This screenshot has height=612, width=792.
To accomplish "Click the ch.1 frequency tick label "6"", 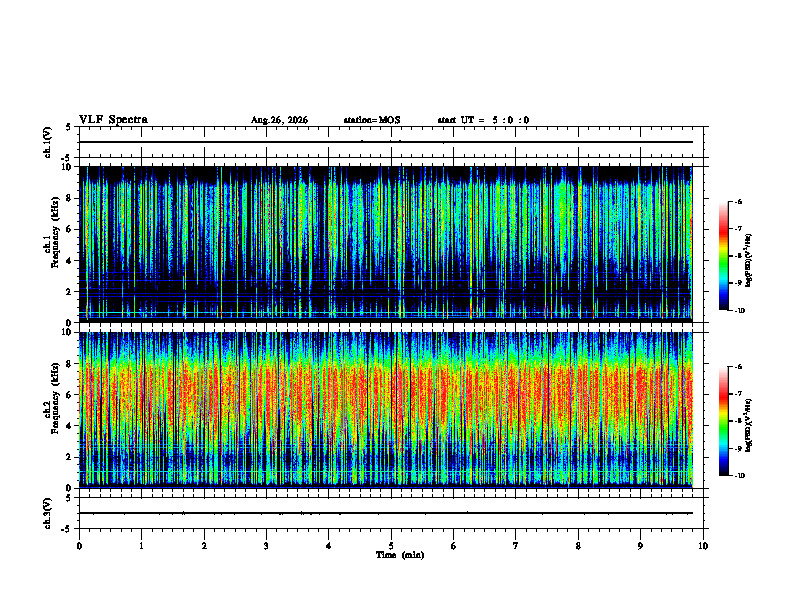I will (69, 229).
